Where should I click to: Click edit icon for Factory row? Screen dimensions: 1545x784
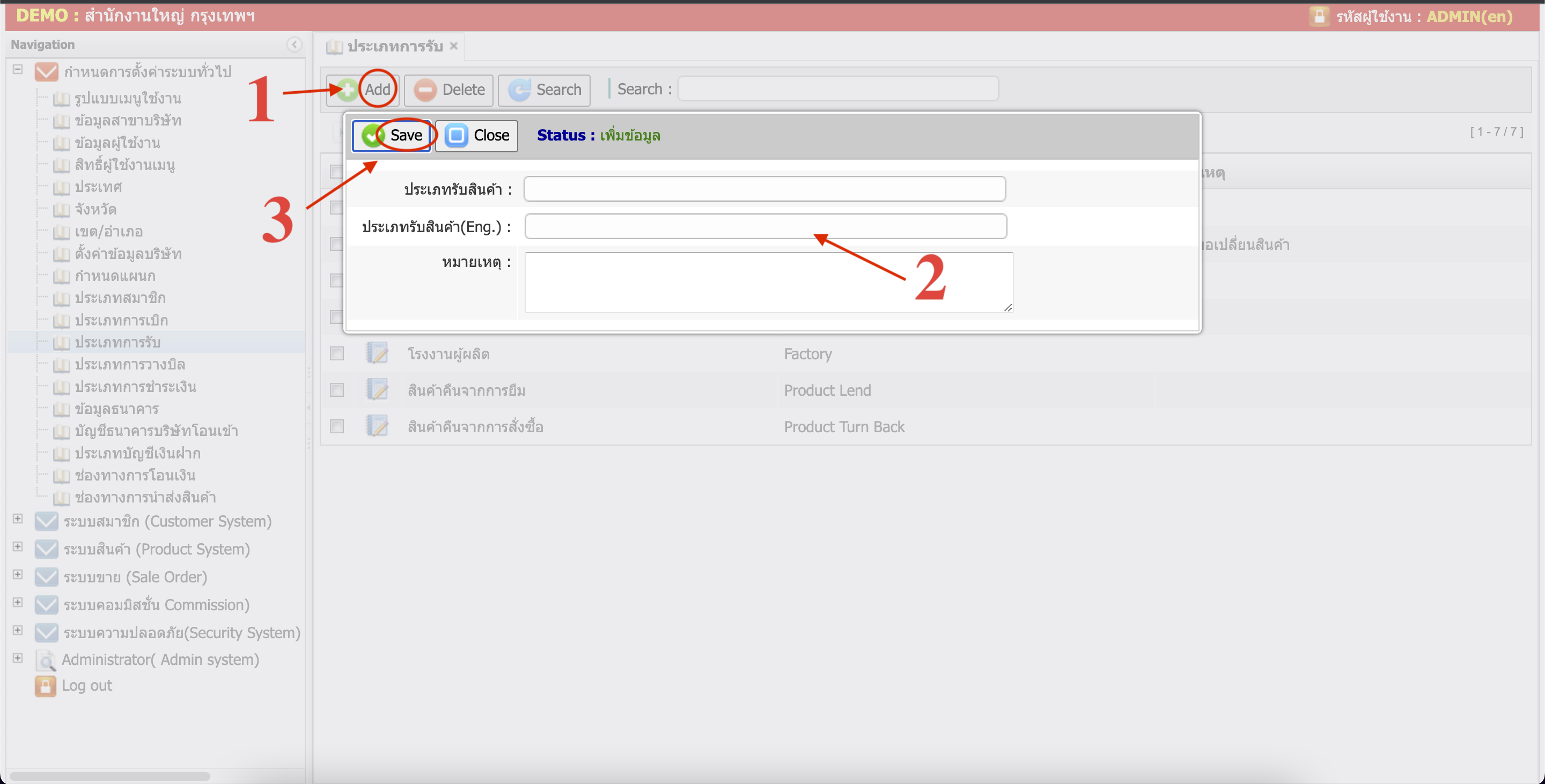(377, 353)
